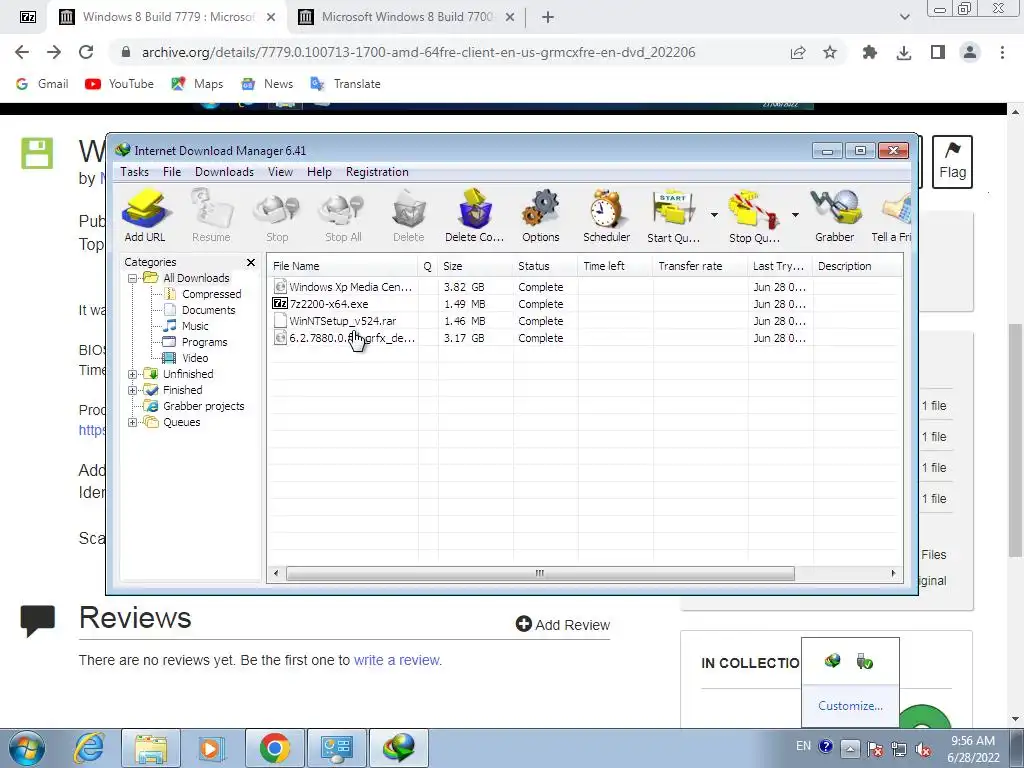This screenshot has height=768, width=1024.
Task: Open the Windows Start button
Action: (27, 748)
